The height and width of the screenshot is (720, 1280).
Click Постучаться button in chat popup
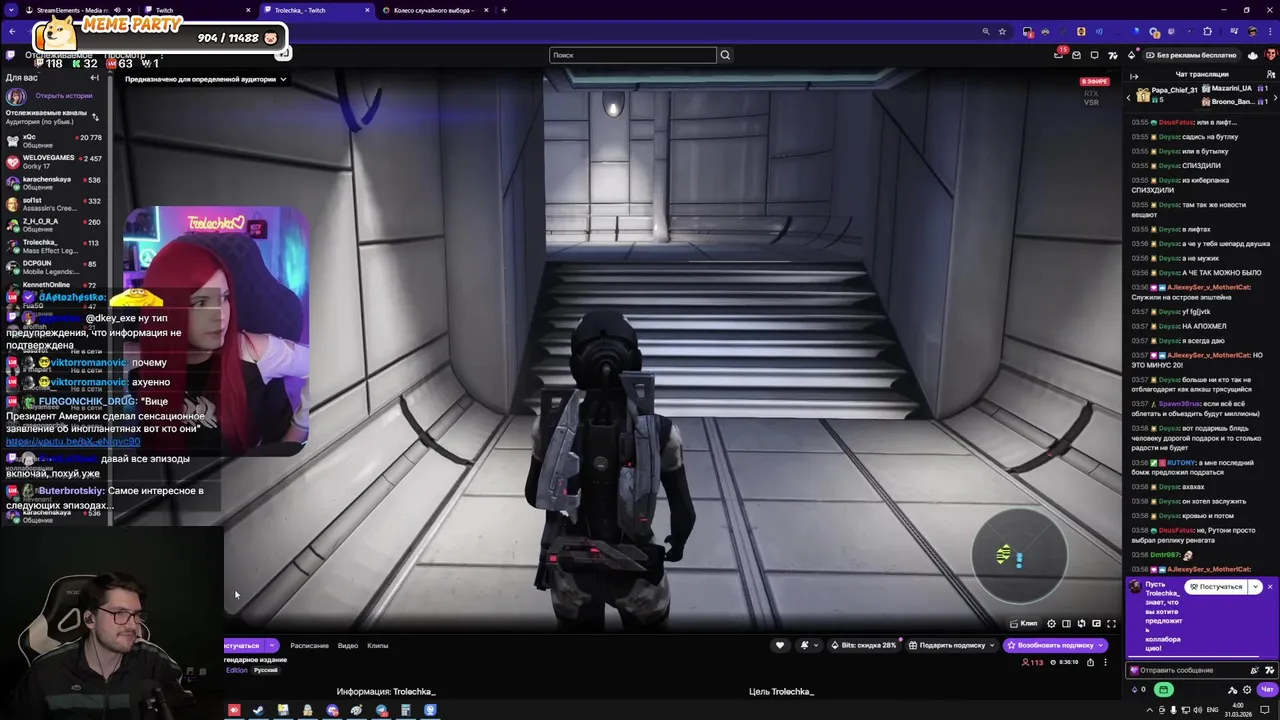tap(1216, 587)
